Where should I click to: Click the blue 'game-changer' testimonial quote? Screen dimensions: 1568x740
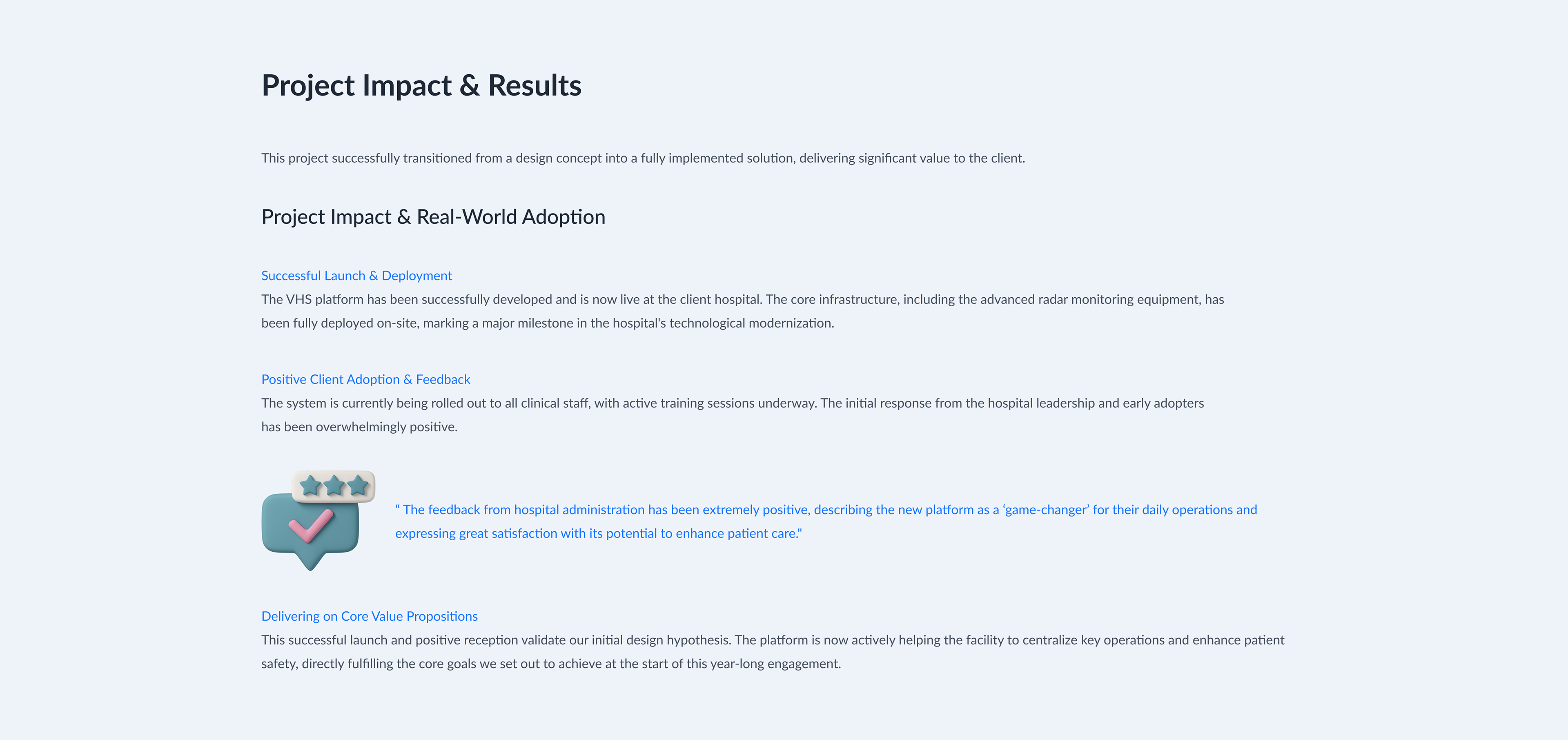coord(825,510)
